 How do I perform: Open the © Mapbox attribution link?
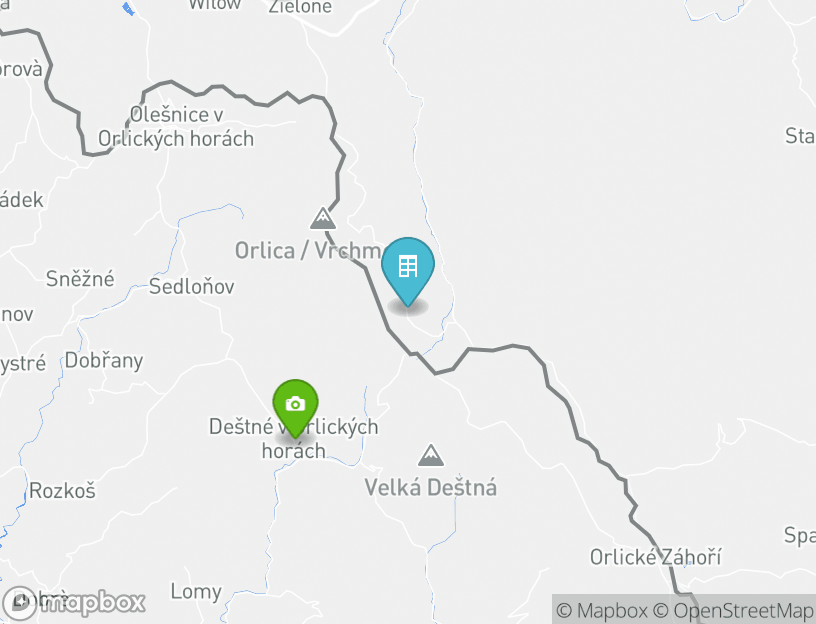tap(602, 610)
